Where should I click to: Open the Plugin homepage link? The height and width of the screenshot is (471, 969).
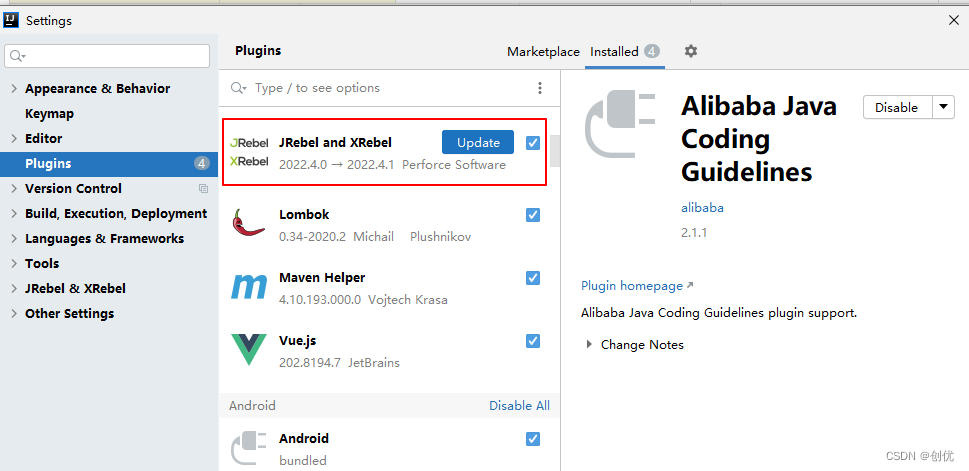point(637,286)
